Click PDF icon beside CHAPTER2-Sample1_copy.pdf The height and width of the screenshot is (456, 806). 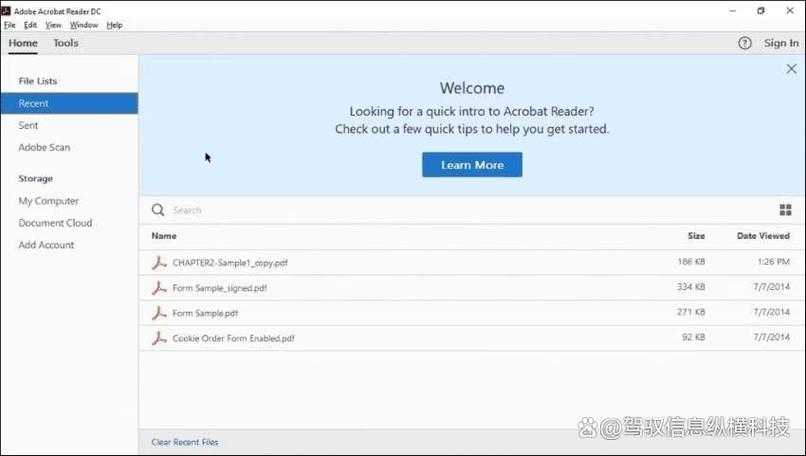(x=158, y=263)
